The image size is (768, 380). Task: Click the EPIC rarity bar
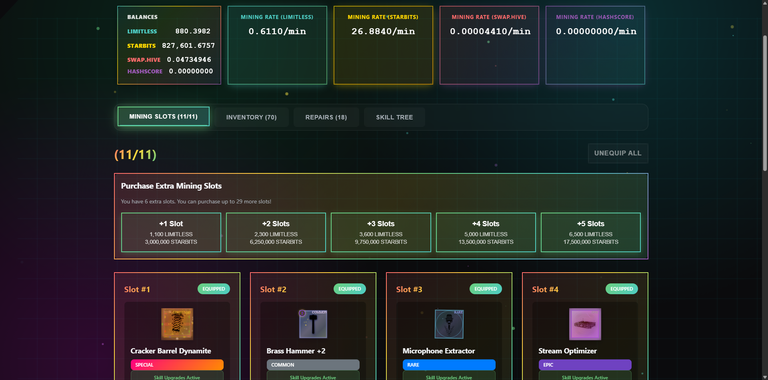pos(585,365)
